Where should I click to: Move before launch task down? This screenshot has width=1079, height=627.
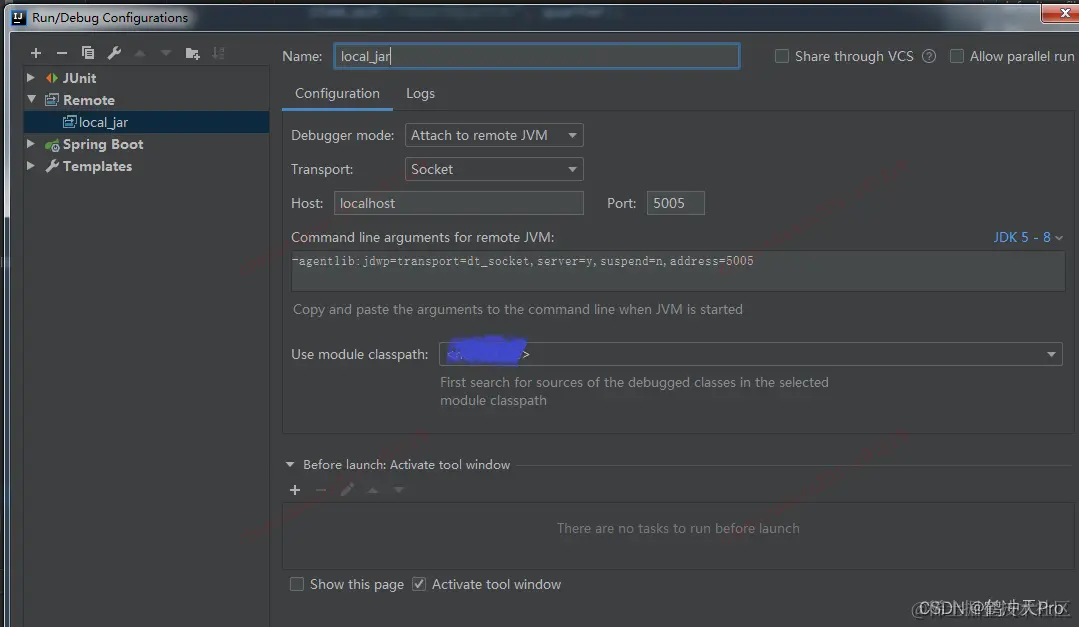pos(399,490)
